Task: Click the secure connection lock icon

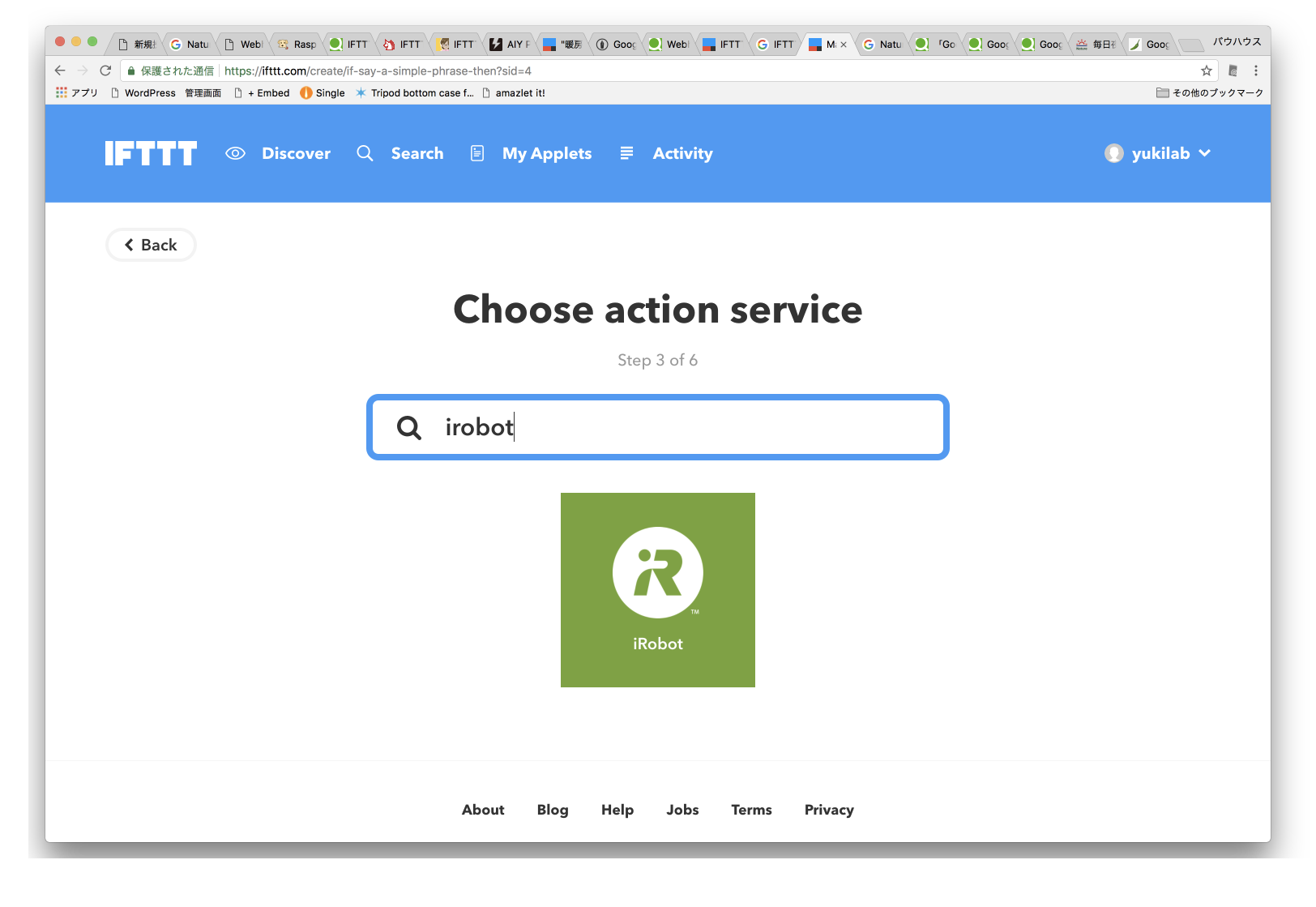Action: click(131, 71)
